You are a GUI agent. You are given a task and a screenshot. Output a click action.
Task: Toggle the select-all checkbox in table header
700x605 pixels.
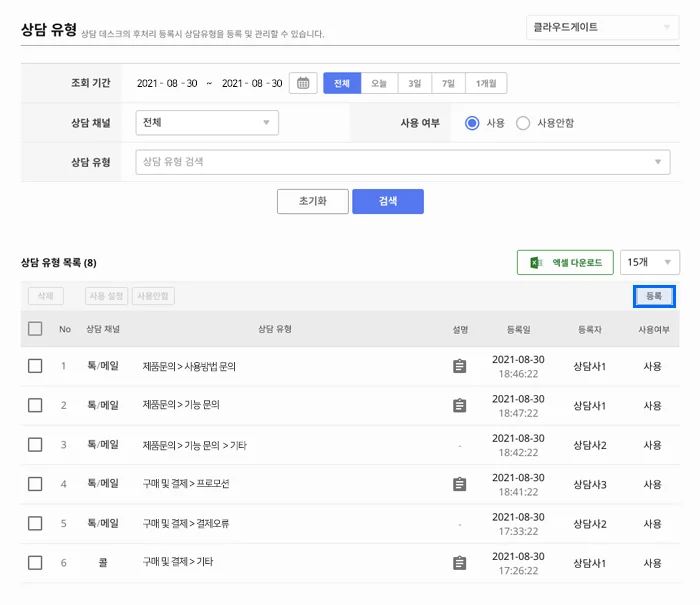coord(35,329)
